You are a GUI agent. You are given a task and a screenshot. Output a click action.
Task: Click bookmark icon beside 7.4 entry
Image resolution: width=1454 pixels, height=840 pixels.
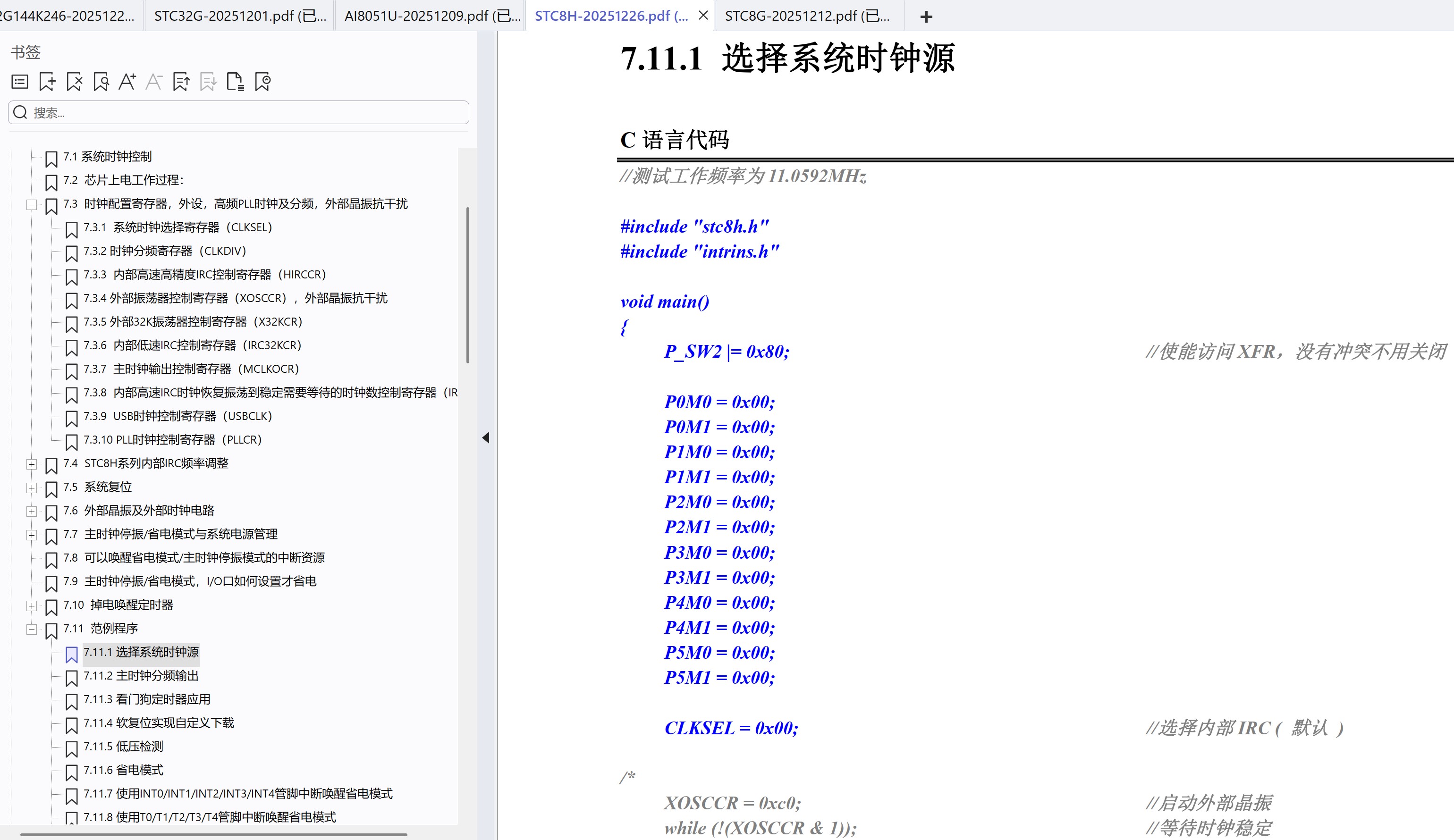point(51,466)
